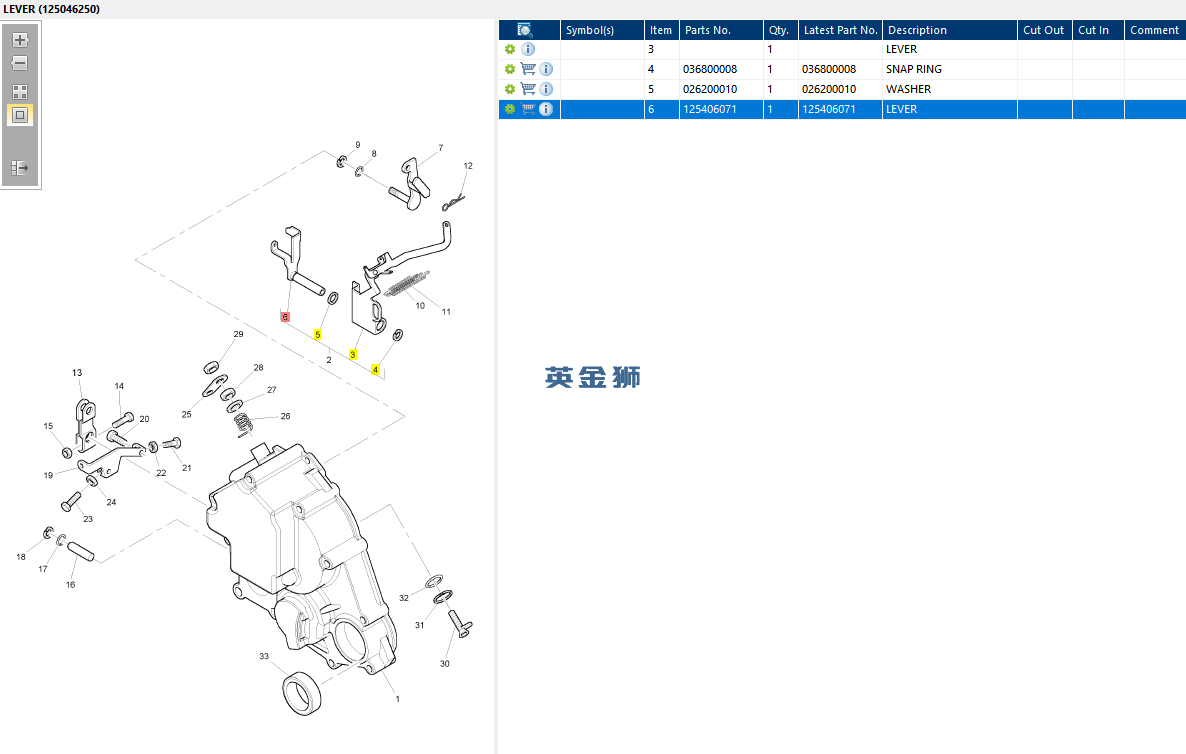
Task: Click callout number 30 near bolt
Action: (x=445, y=663)
